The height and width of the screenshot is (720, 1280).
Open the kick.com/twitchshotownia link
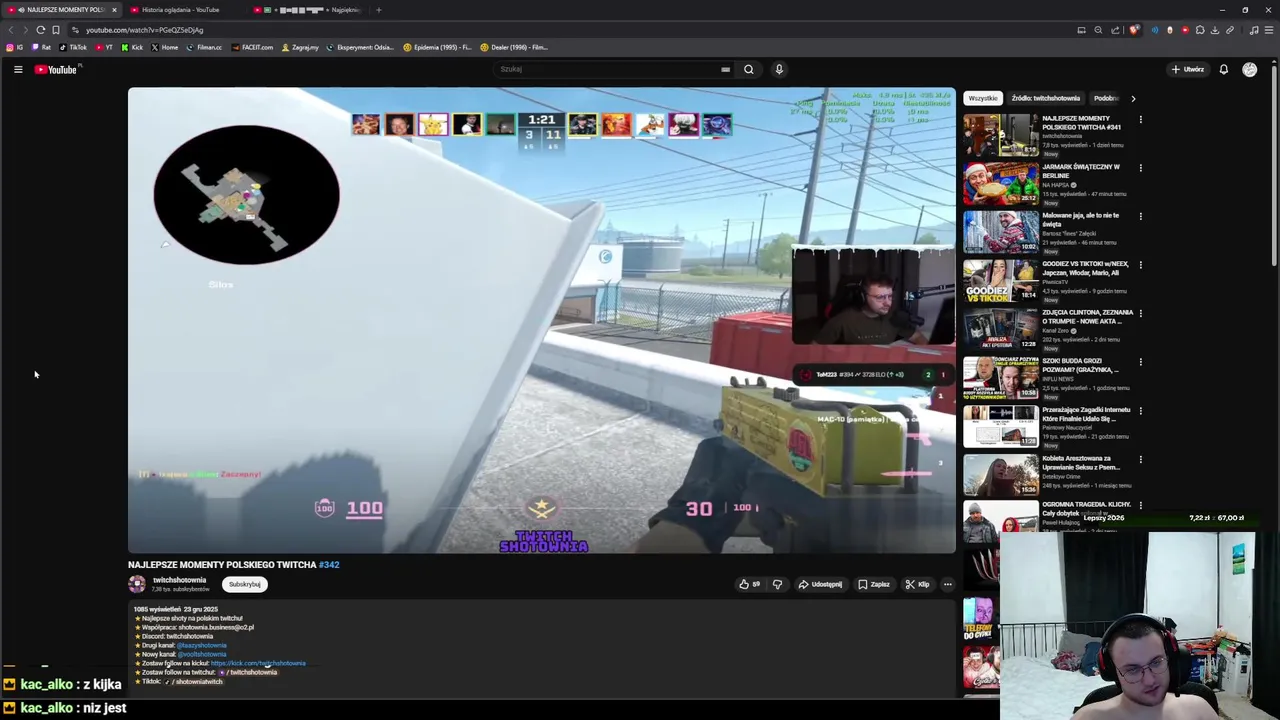(x=258, y=663)
